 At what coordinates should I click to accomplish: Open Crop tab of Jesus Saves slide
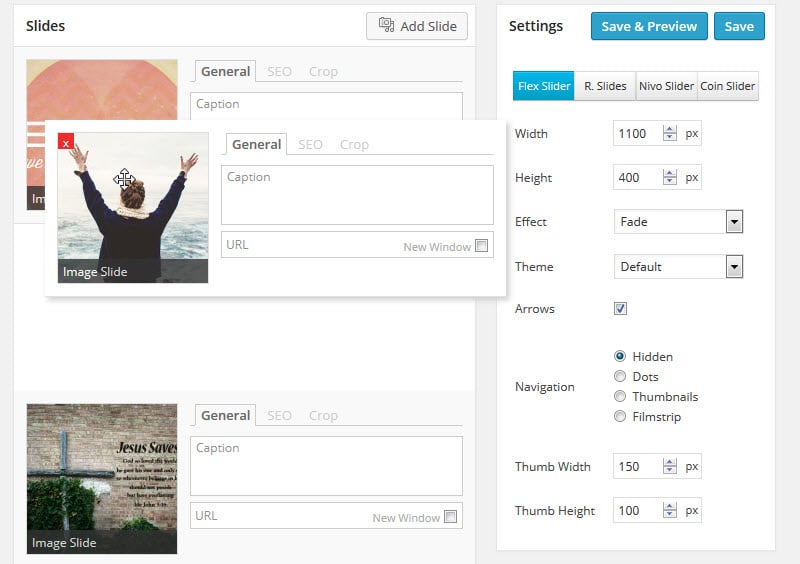coord(323,415)
